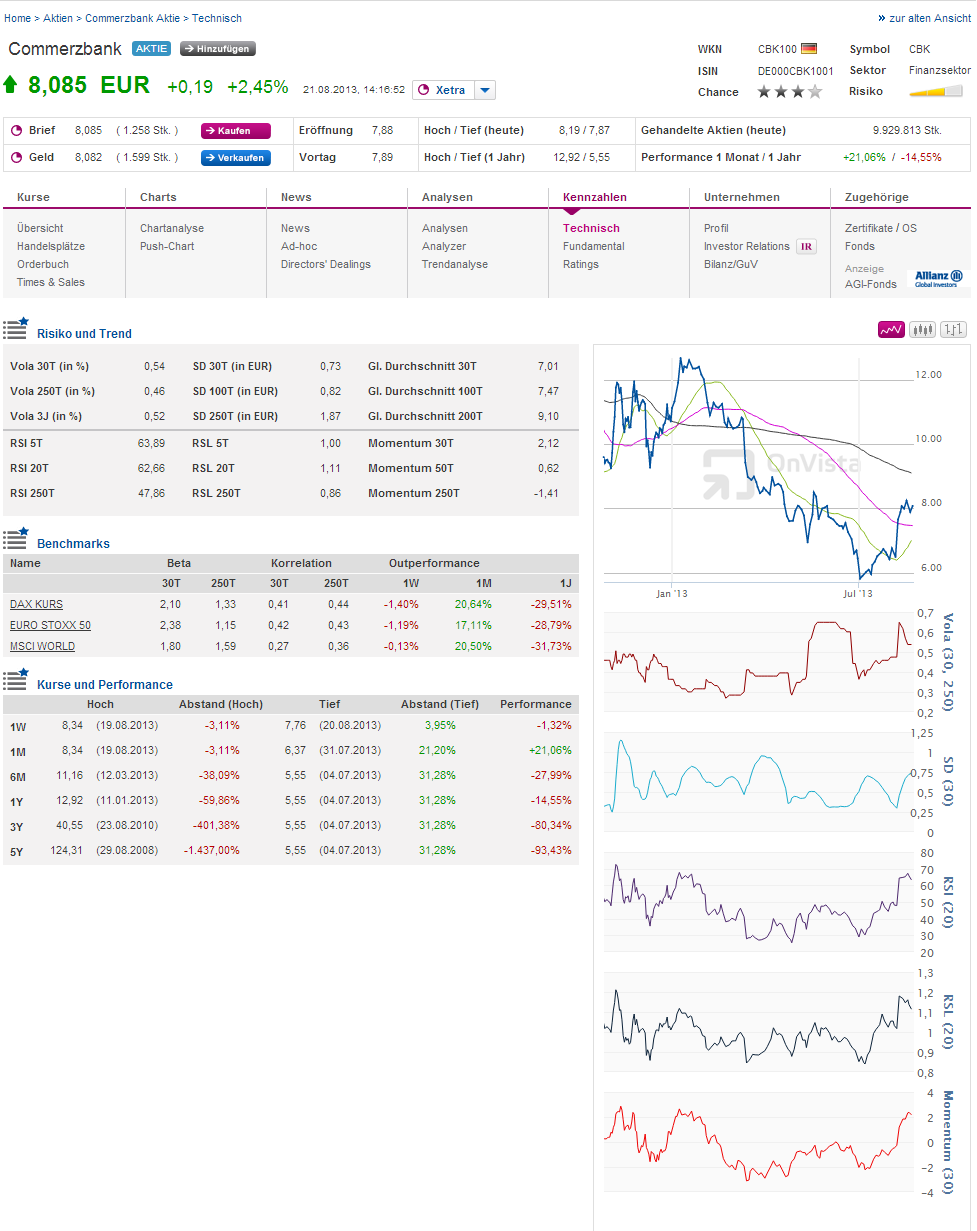Click the SD (30) chart
This screenshot has width=977, height=1231.
(x=759, y=783)
